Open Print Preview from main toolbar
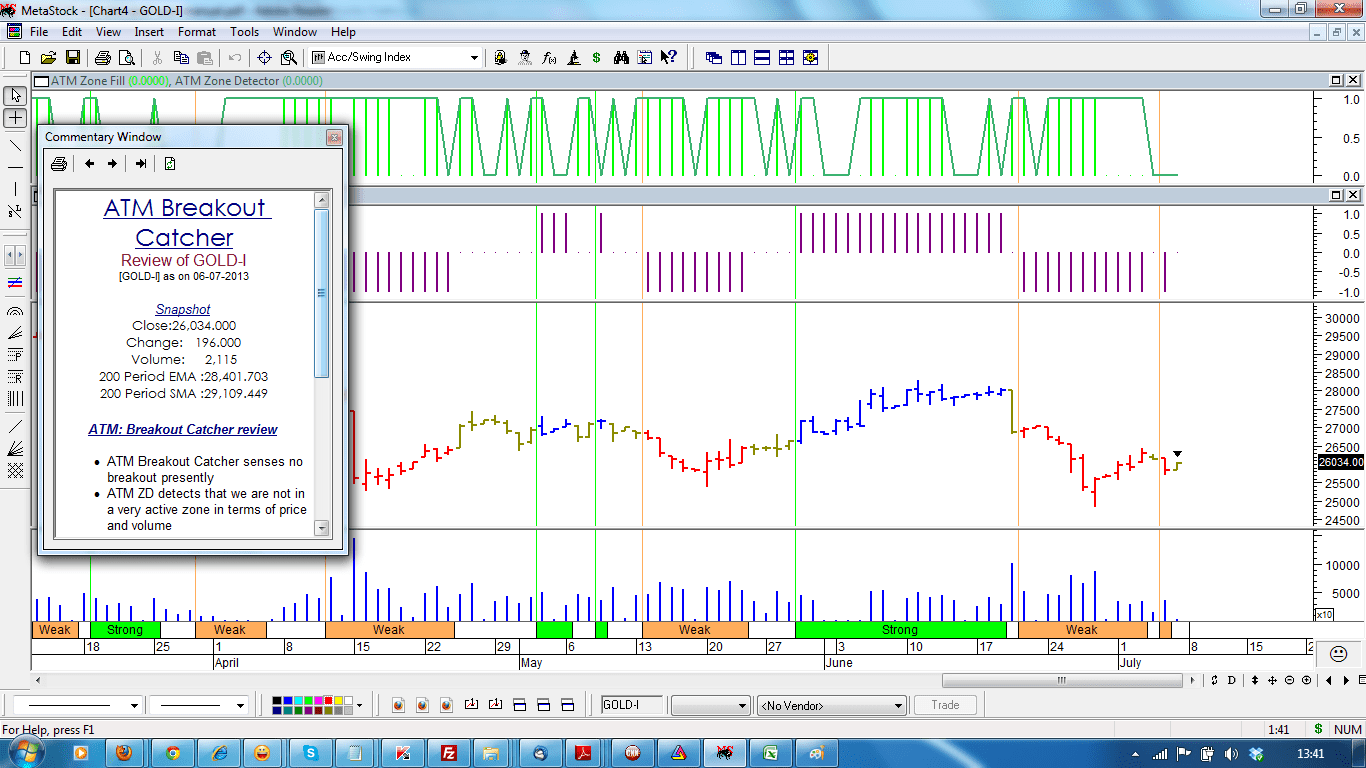Viewport: 1366px width, 768px height. click(127, 58)
